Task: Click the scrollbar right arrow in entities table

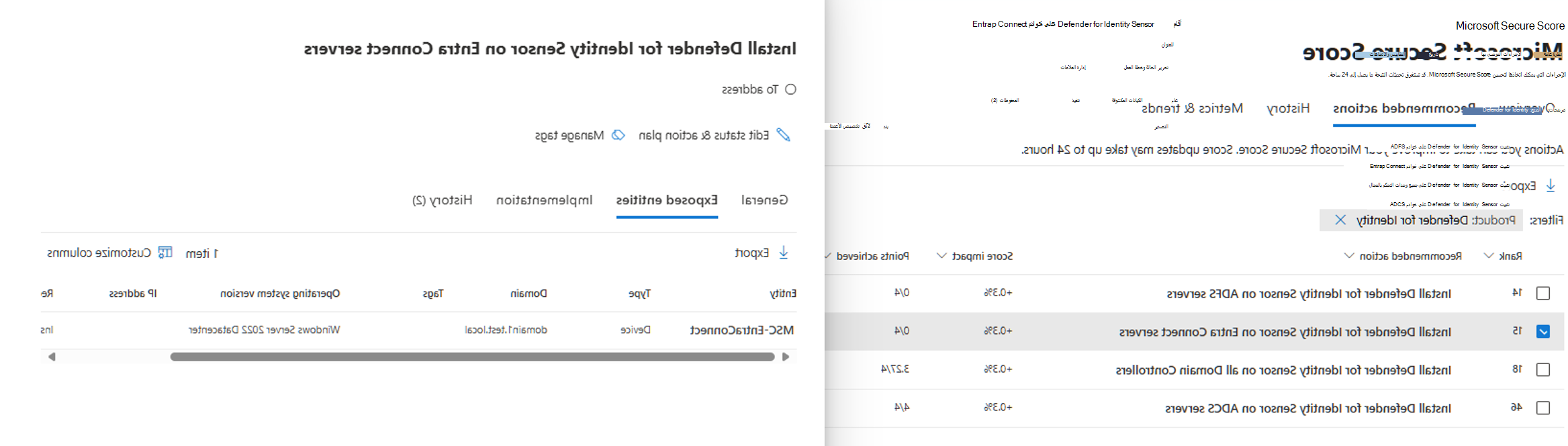Action: (x=786, y=357)
